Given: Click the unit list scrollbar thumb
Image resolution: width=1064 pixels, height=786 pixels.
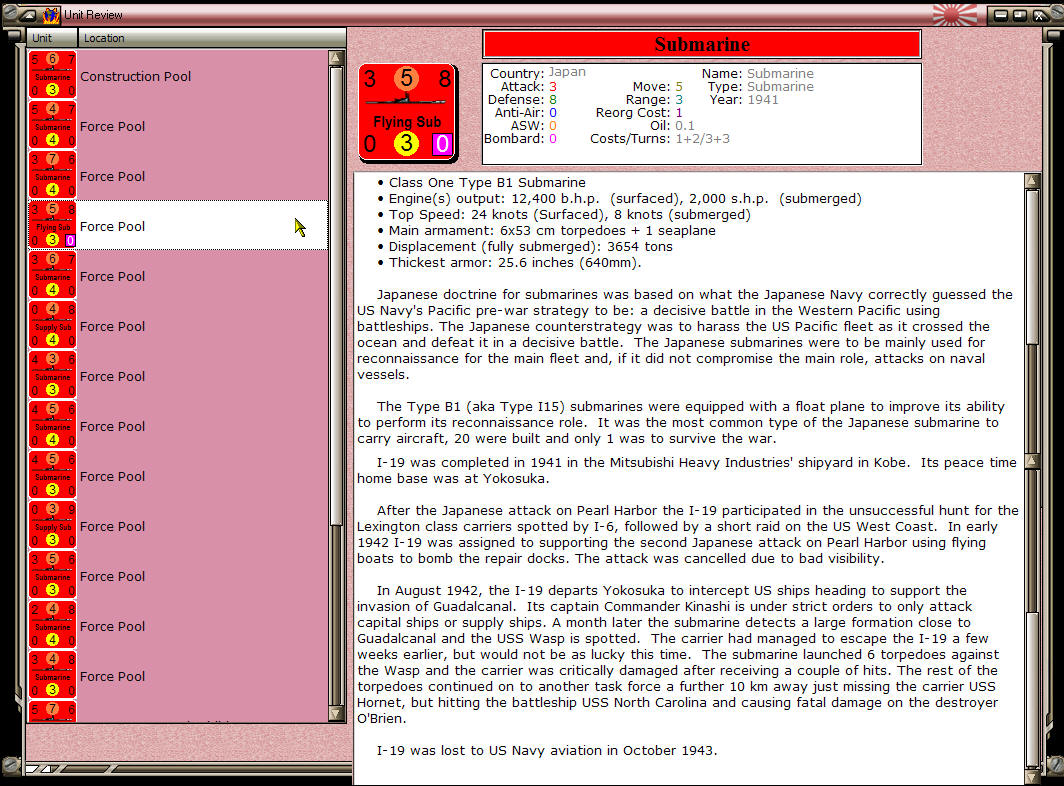Looking at the screenshot, I should tap(336, 295).
